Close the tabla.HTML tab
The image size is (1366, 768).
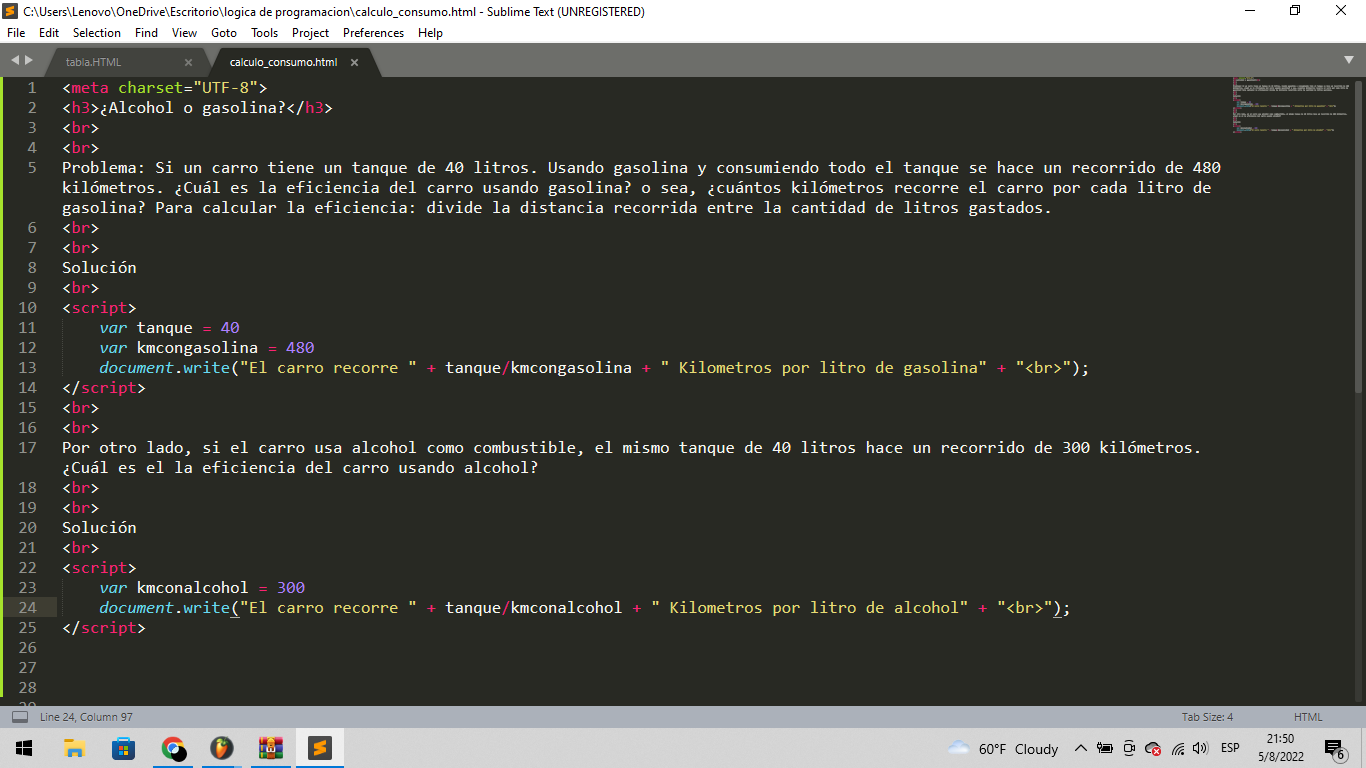click(x=188, y=62)
